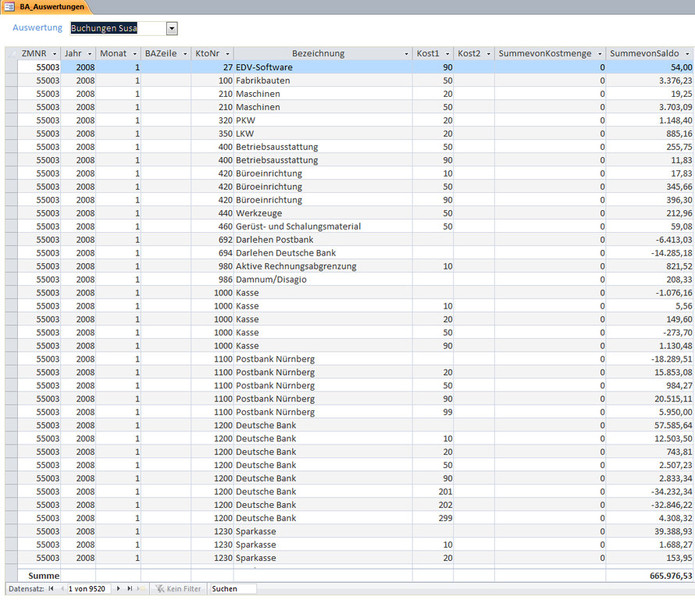Click the Saldo value '39.388,93'
This screenshot has height=600, width=695.
(x=650, y=531)
